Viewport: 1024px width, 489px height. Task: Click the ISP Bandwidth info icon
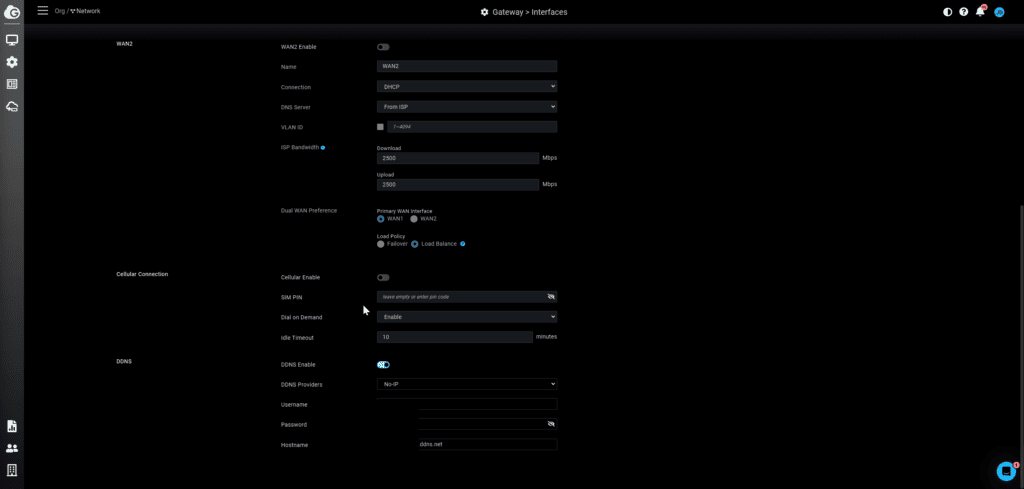[x=323, y=148]
